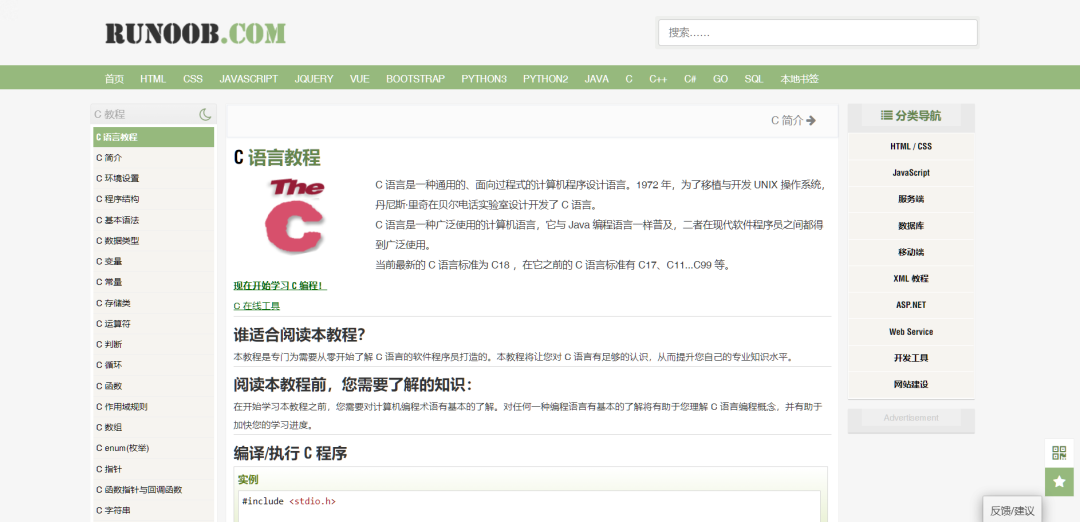Select JAVASCRIPT in the top navigation
Viewport: 1080px width, 522px height.
pyautogui.click(x=249, y=79)
